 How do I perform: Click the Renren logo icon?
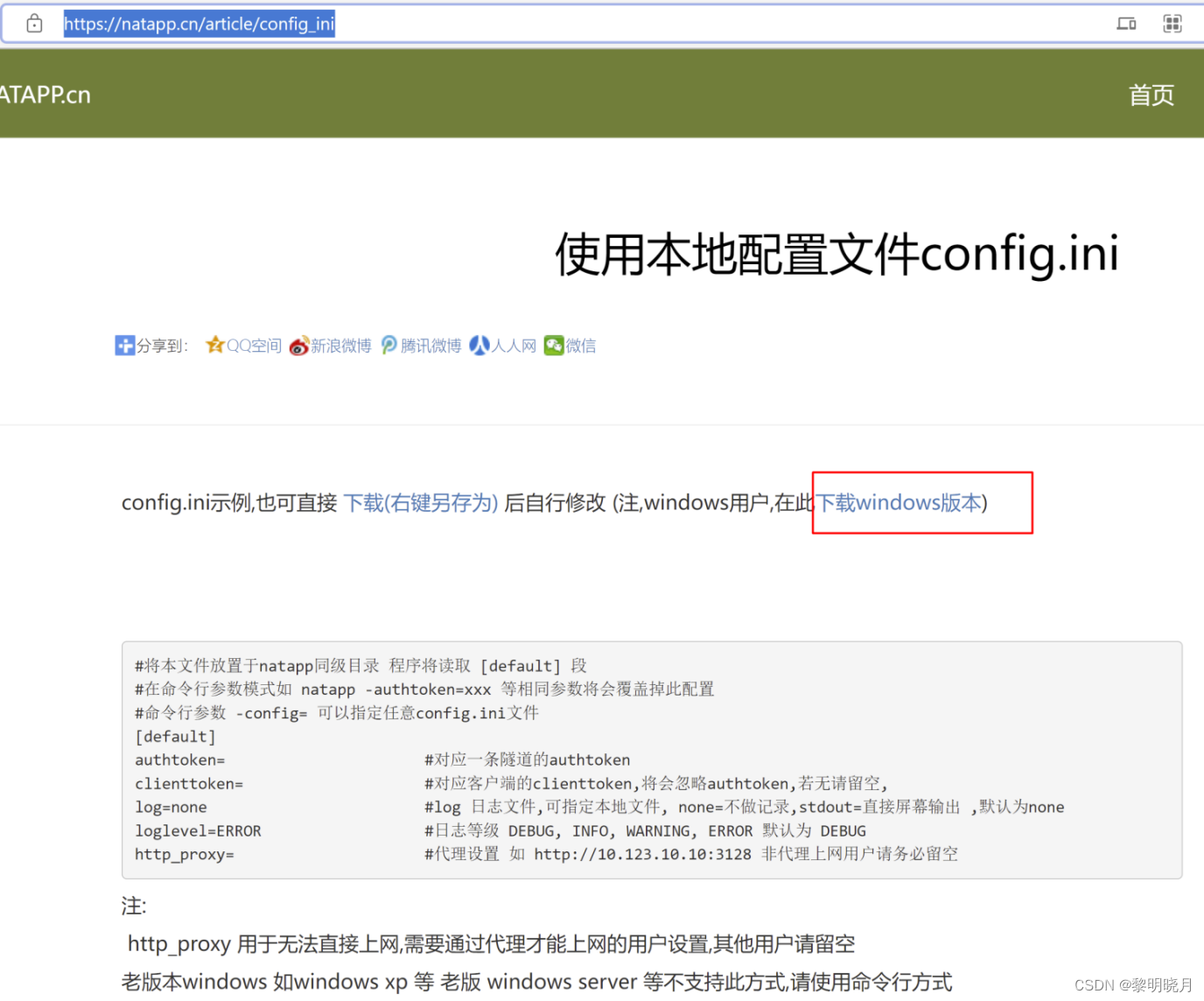479,346
